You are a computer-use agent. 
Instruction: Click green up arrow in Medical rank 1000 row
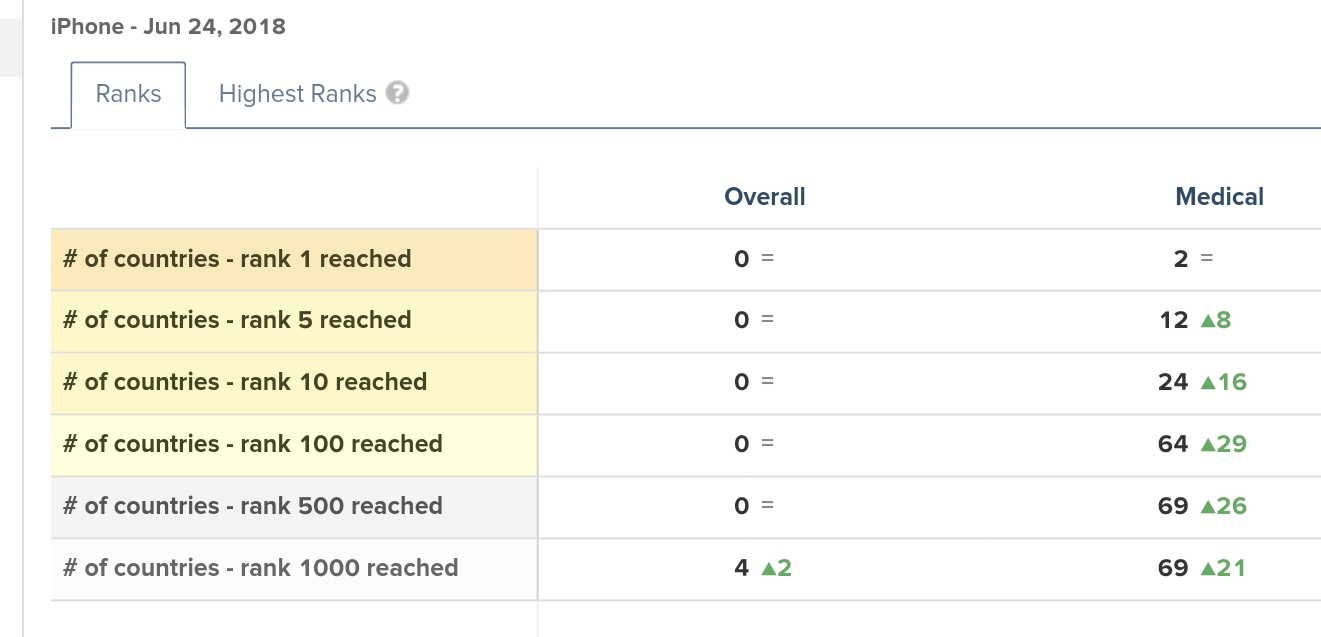tap(1207, 569)
